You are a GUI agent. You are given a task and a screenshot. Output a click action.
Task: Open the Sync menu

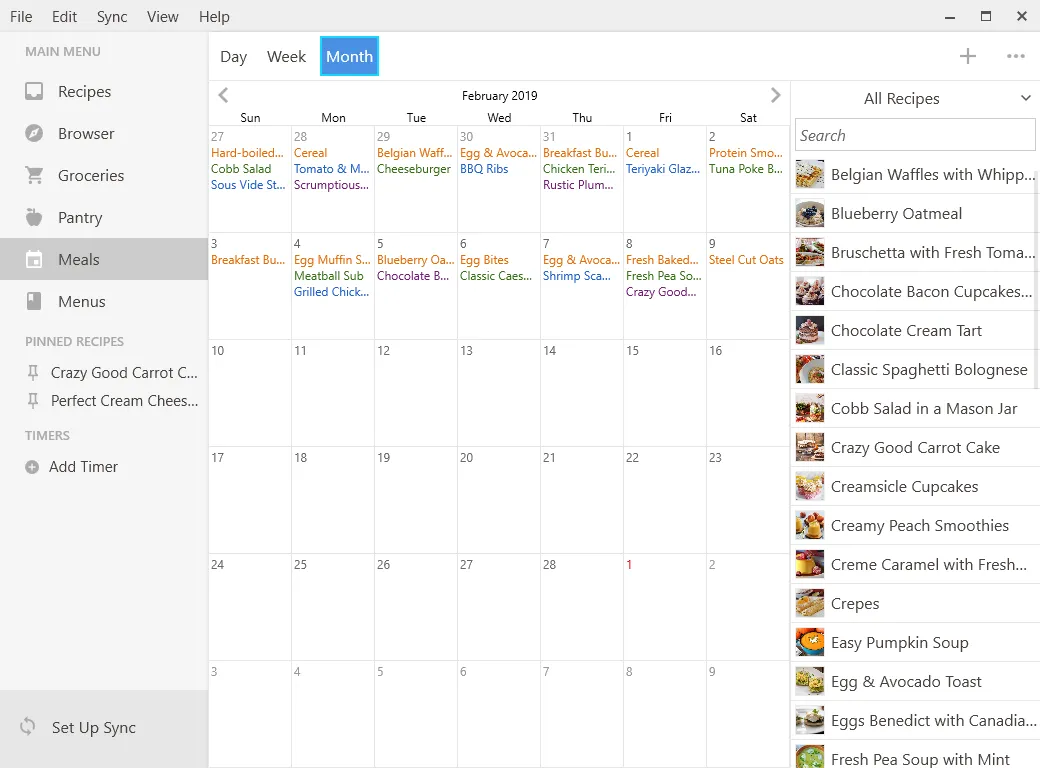[x=112, y=17]
